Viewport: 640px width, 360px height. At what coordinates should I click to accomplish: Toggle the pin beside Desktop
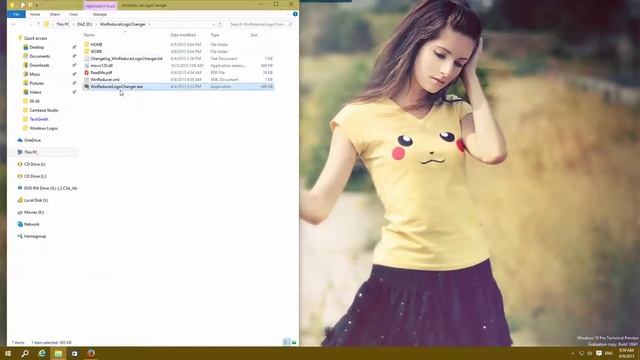point(74,47)
